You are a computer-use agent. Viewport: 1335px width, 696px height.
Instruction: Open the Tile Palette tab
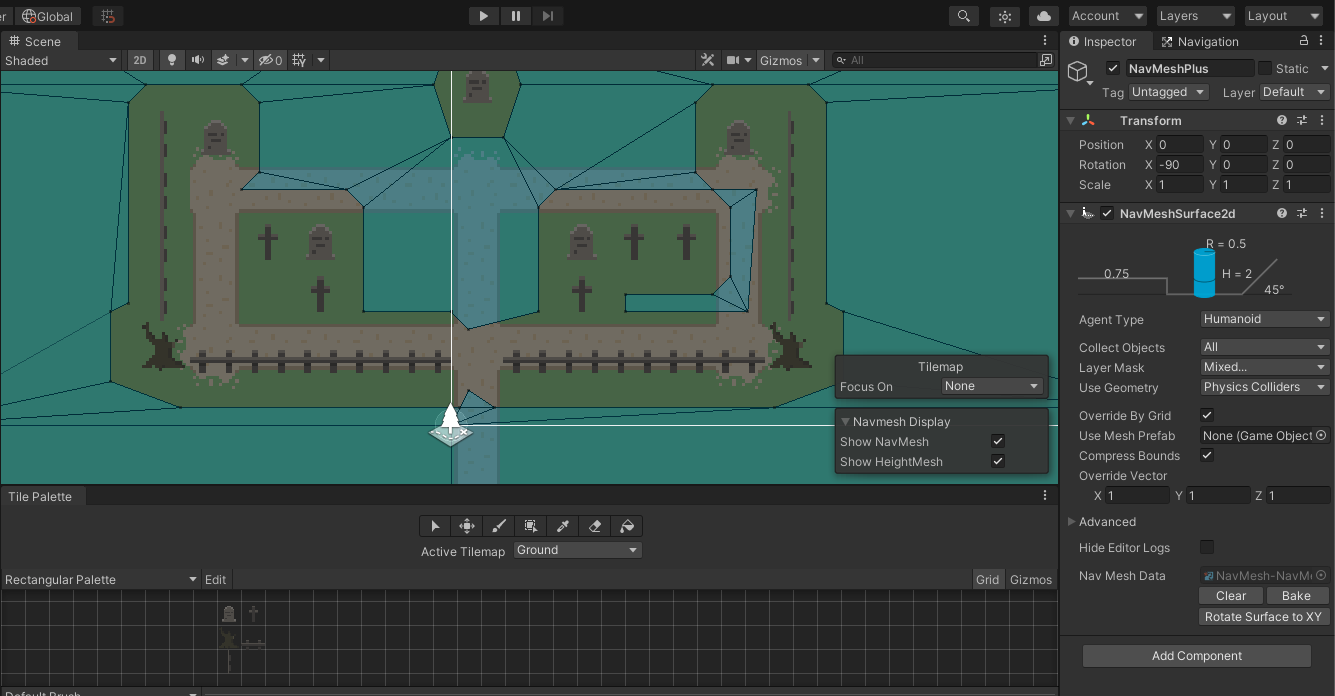[x=40, y=496]
